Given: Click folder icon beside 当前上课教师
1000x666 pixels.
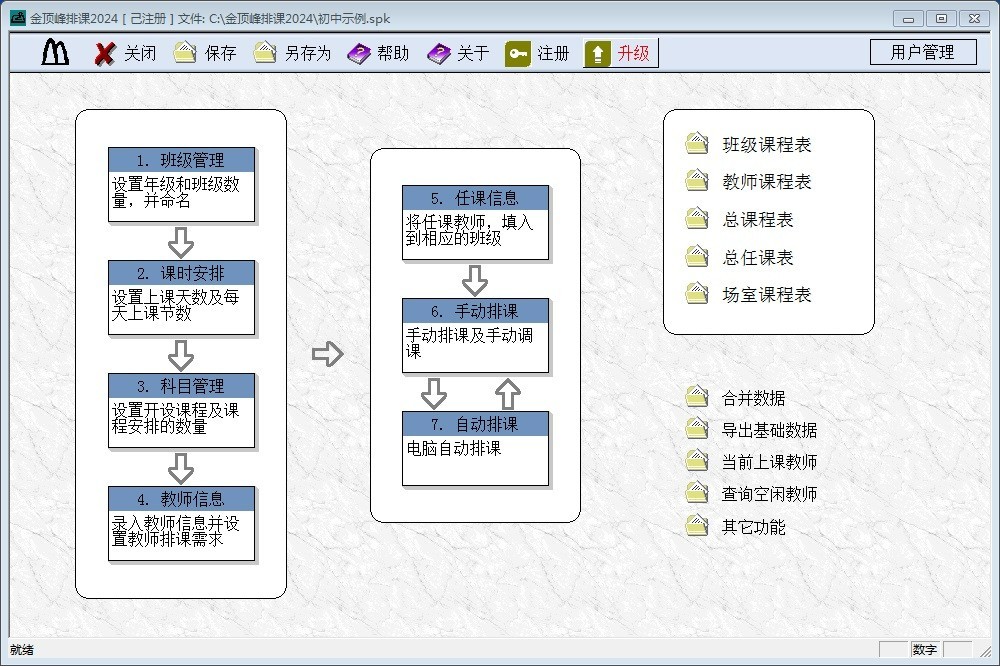Looking at the screenshot, I should pyautogui.click(x=697, y=461).
